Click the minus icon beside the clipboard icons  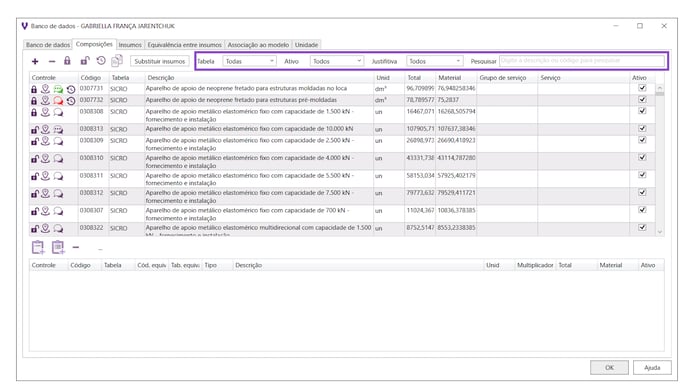tap(76, 247)
